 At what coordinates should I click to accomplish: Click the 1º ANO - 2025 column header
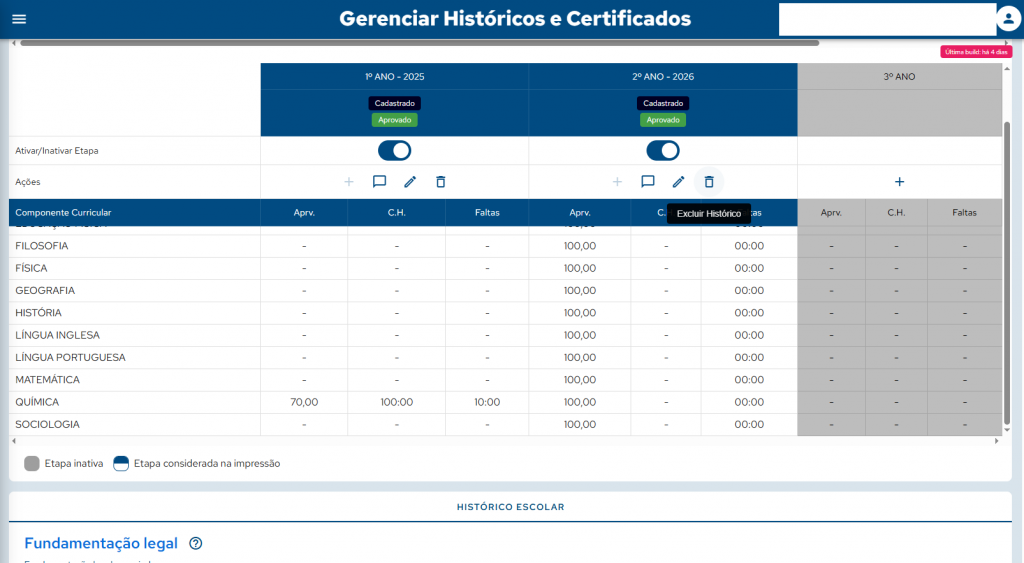(394, 76)
